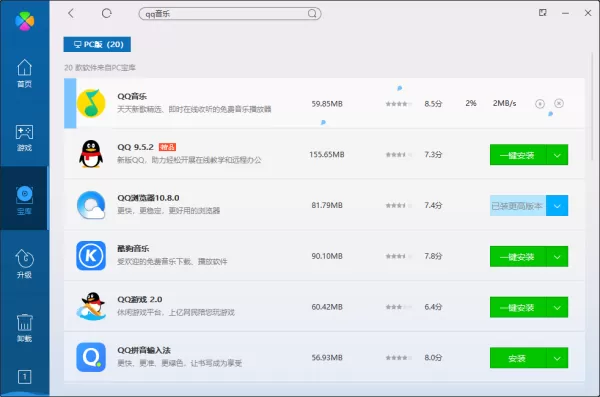
Task: Switch to the PC版 (20) tab
Action: [x=97, y=44]
